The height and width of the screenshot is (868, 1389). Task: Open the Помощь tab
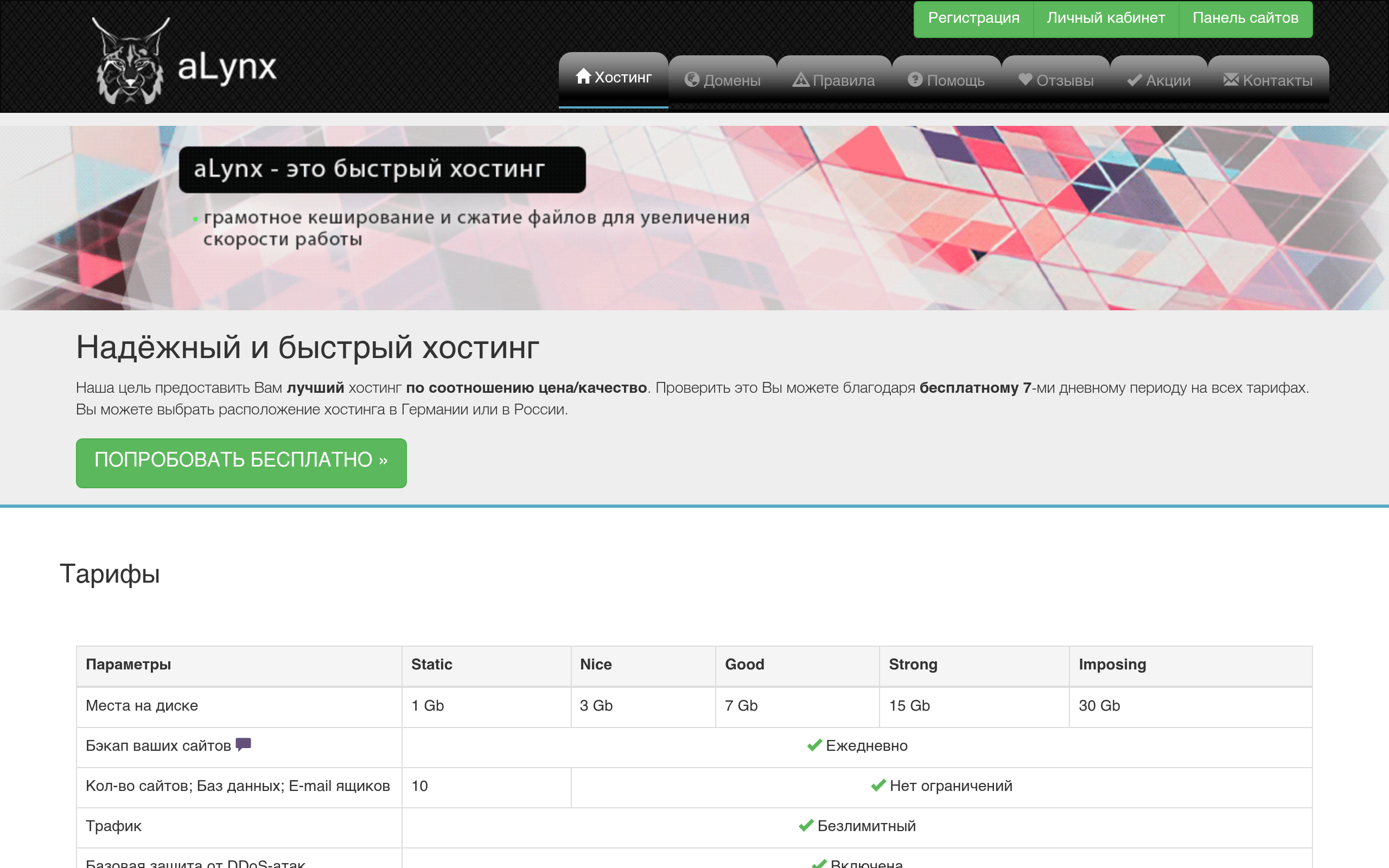tap(946, 80)
